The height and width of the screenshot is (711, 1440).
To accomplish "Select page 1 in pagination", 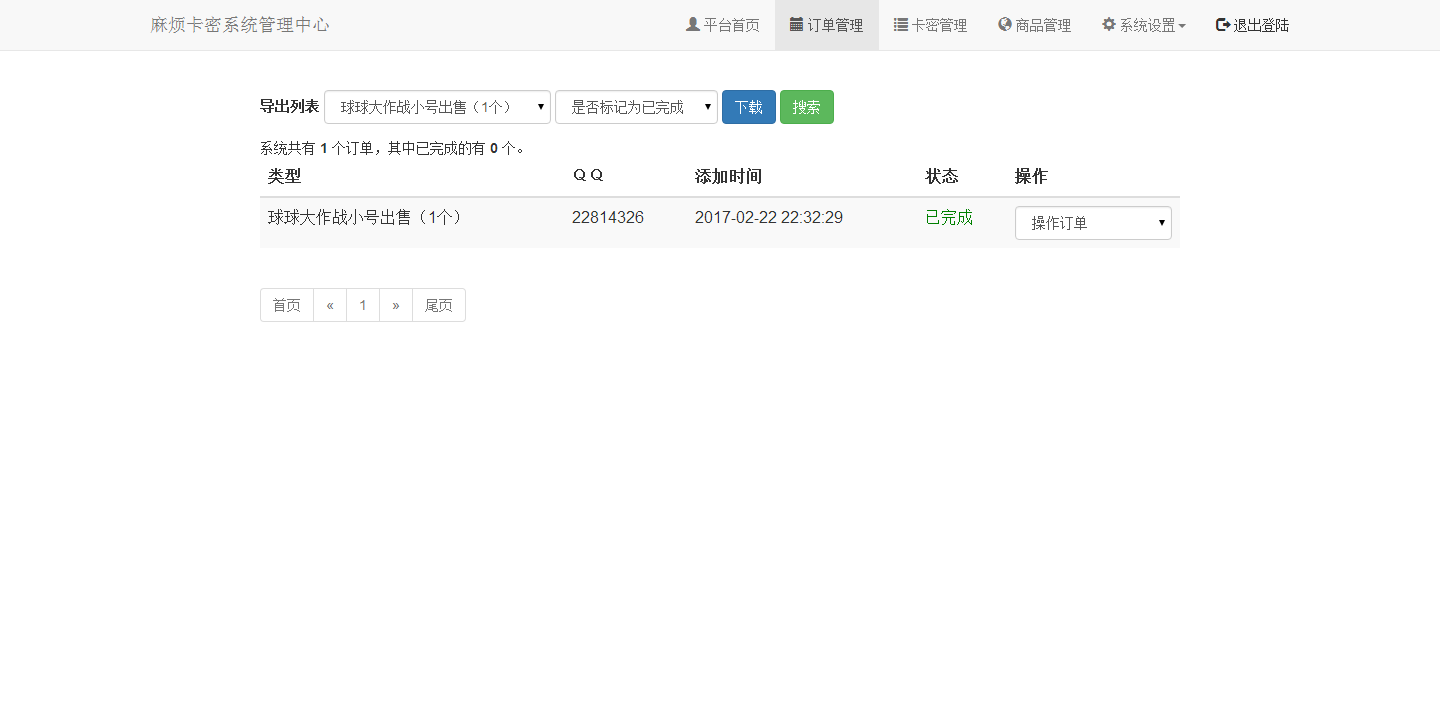I will click(363, 305).
